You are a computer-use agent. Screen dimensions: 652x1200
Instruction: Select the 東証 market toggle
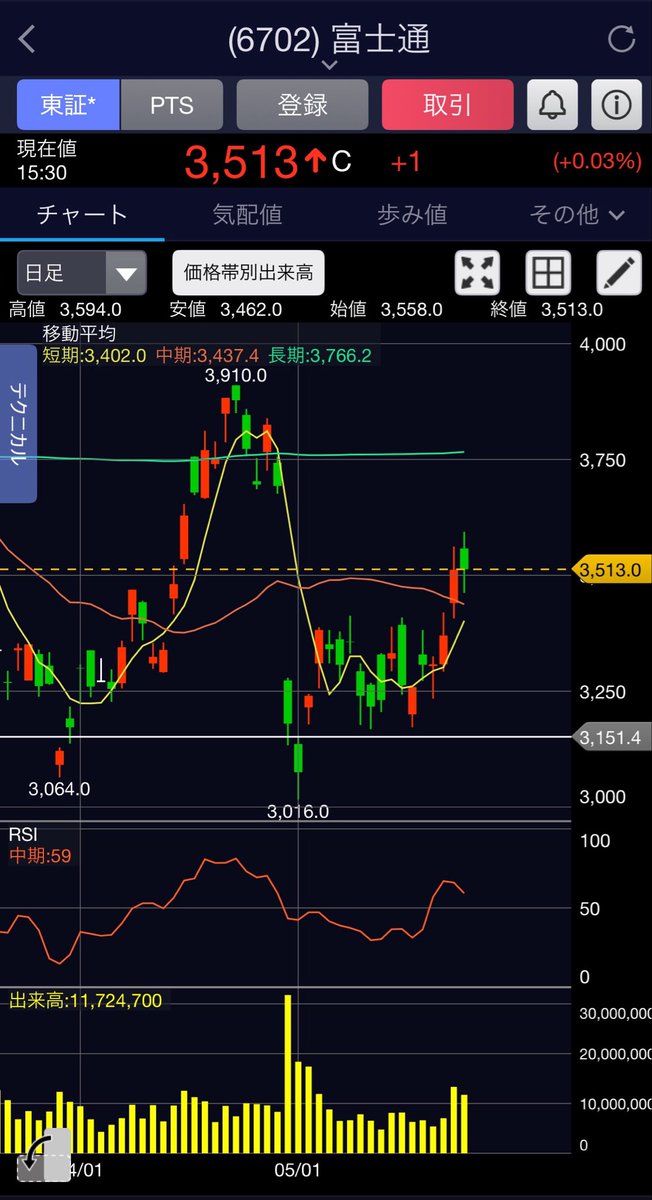(68, 105)
